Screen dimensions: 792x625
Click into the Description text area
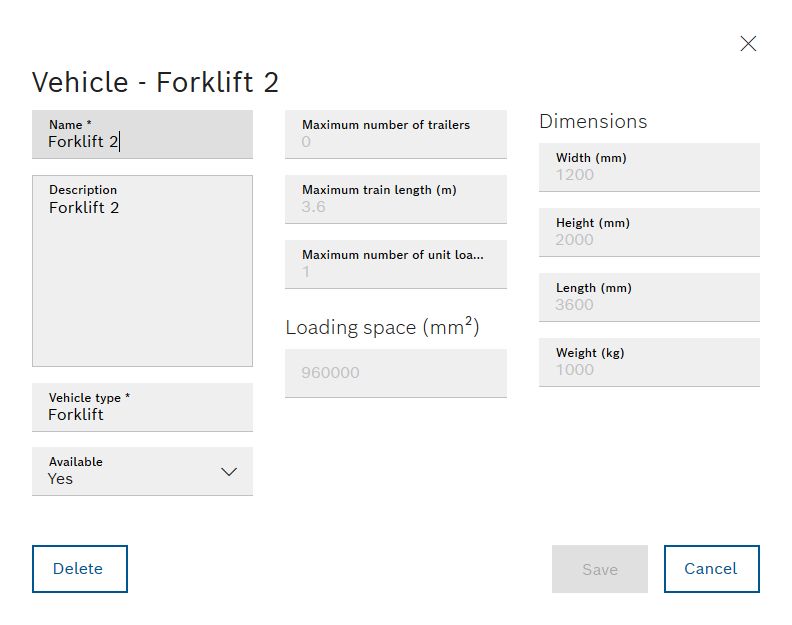click(142, 271)
